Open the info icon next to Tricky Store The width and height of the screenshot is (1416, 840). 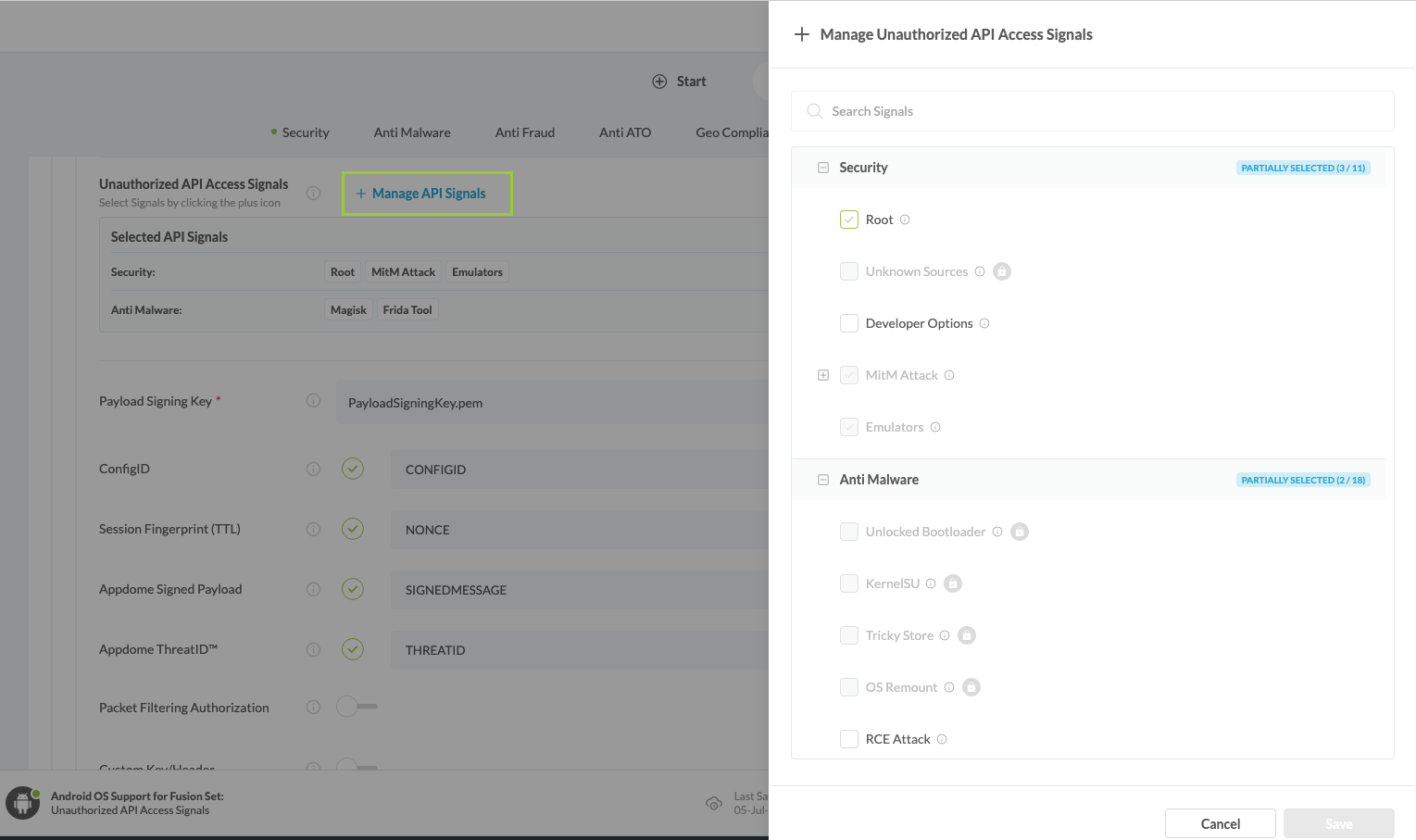[945, 635]
